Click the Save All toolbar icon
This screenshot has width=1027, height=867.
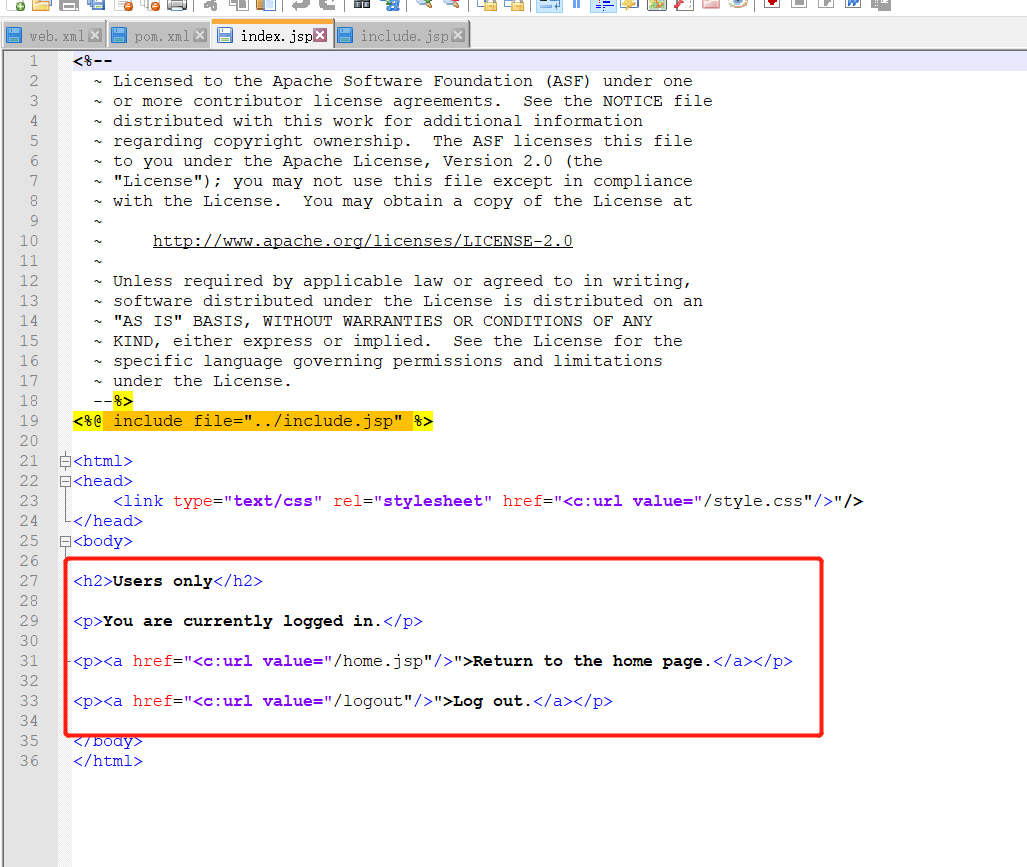pyautogui.click(x=96, y=4)
